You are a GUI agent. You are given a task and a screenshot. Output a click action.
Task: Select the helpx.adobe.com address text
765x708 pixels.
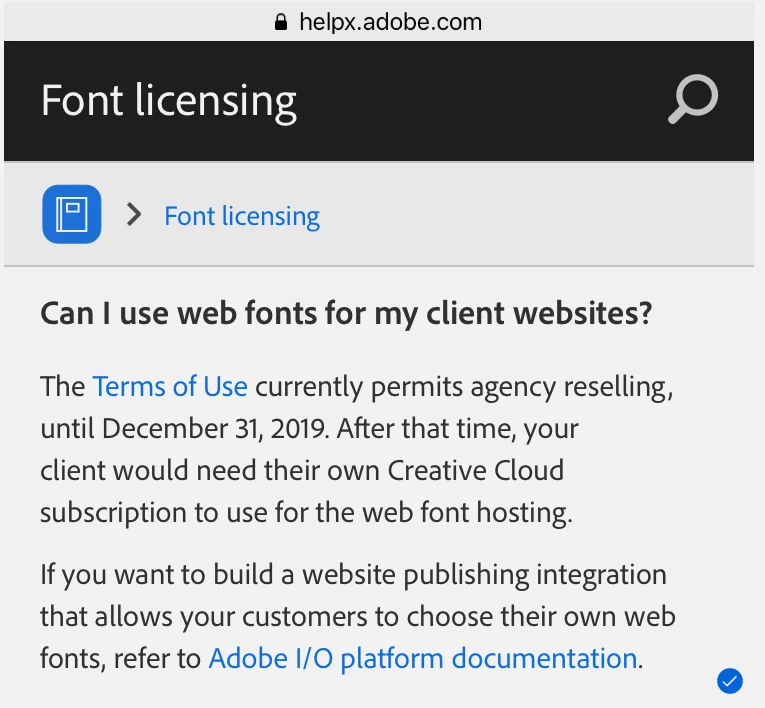coord(390,22)
